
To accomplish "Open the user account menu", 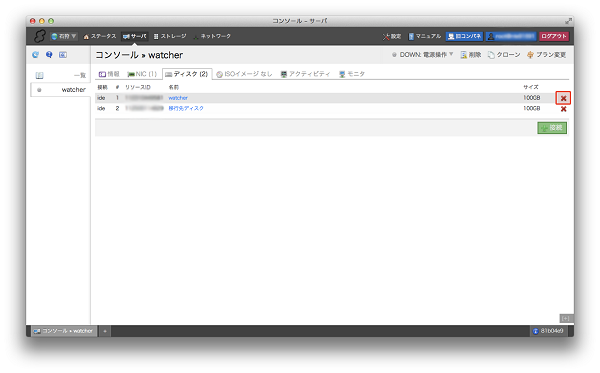I will click(x=511, y=36).
